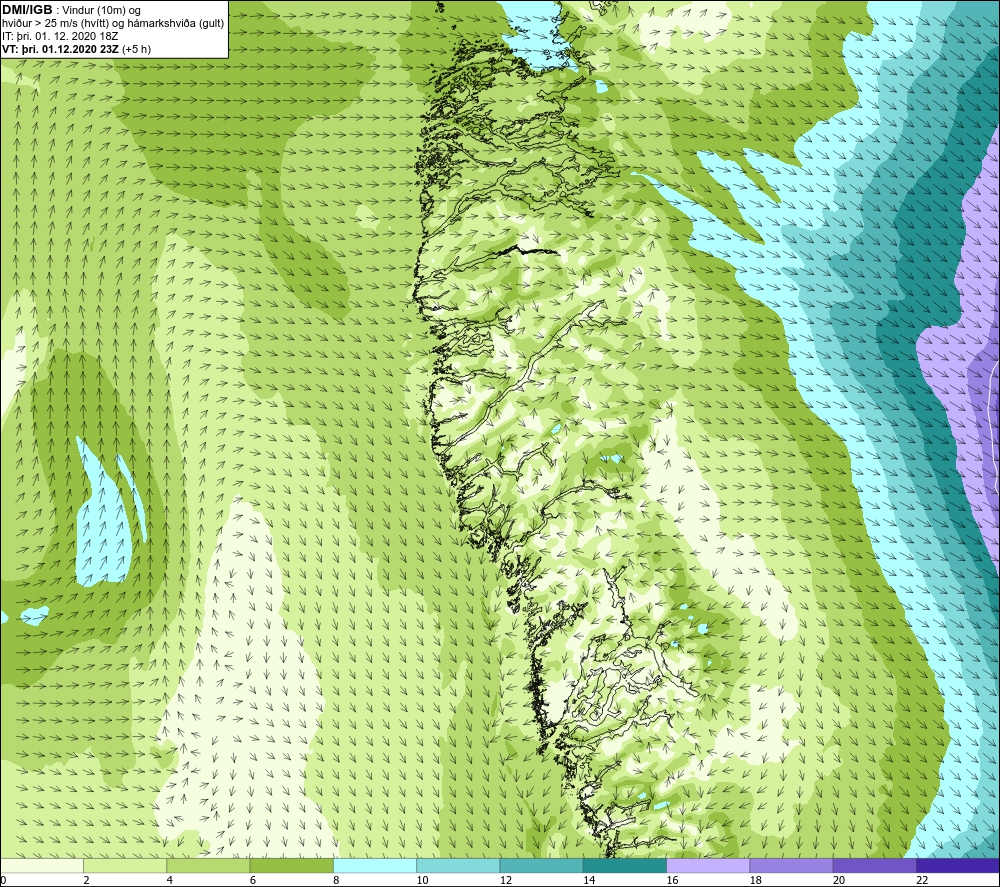Click the '0' scale label
Viewport: 1000px width, 887px height.
pyautogui.click(x=3, y=881)
